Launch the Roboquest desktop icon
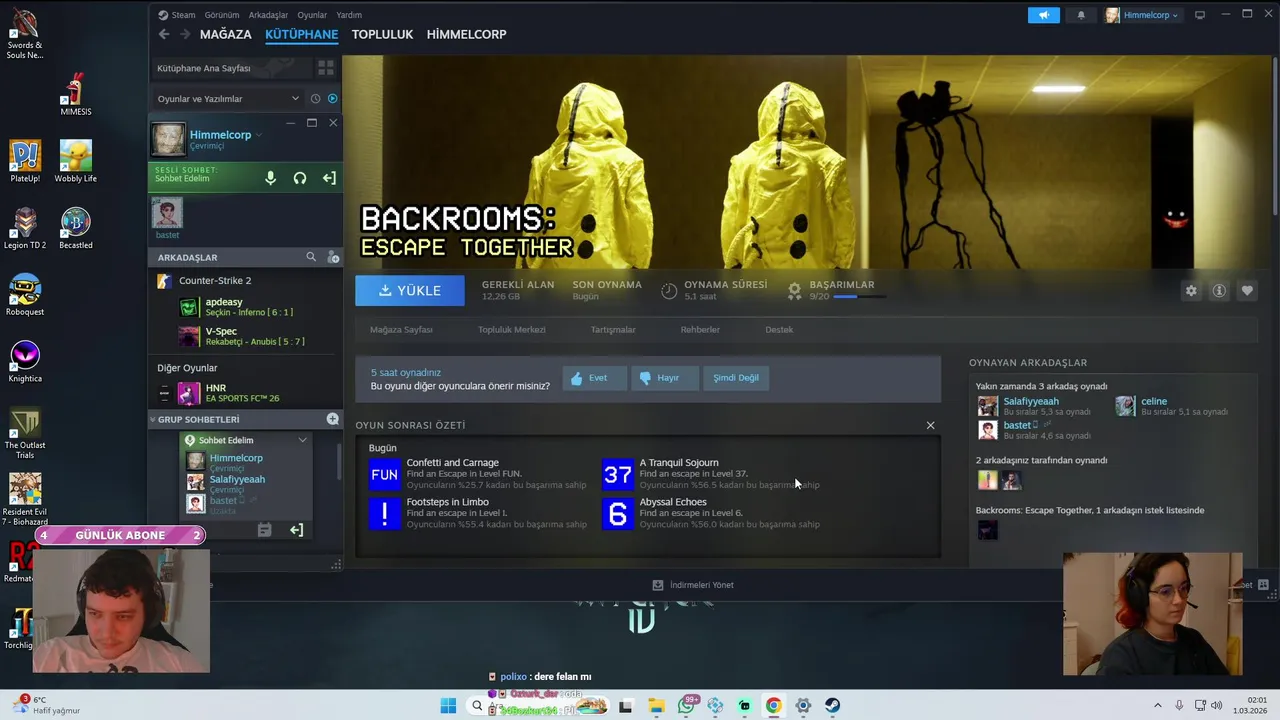 coord(25,295)
